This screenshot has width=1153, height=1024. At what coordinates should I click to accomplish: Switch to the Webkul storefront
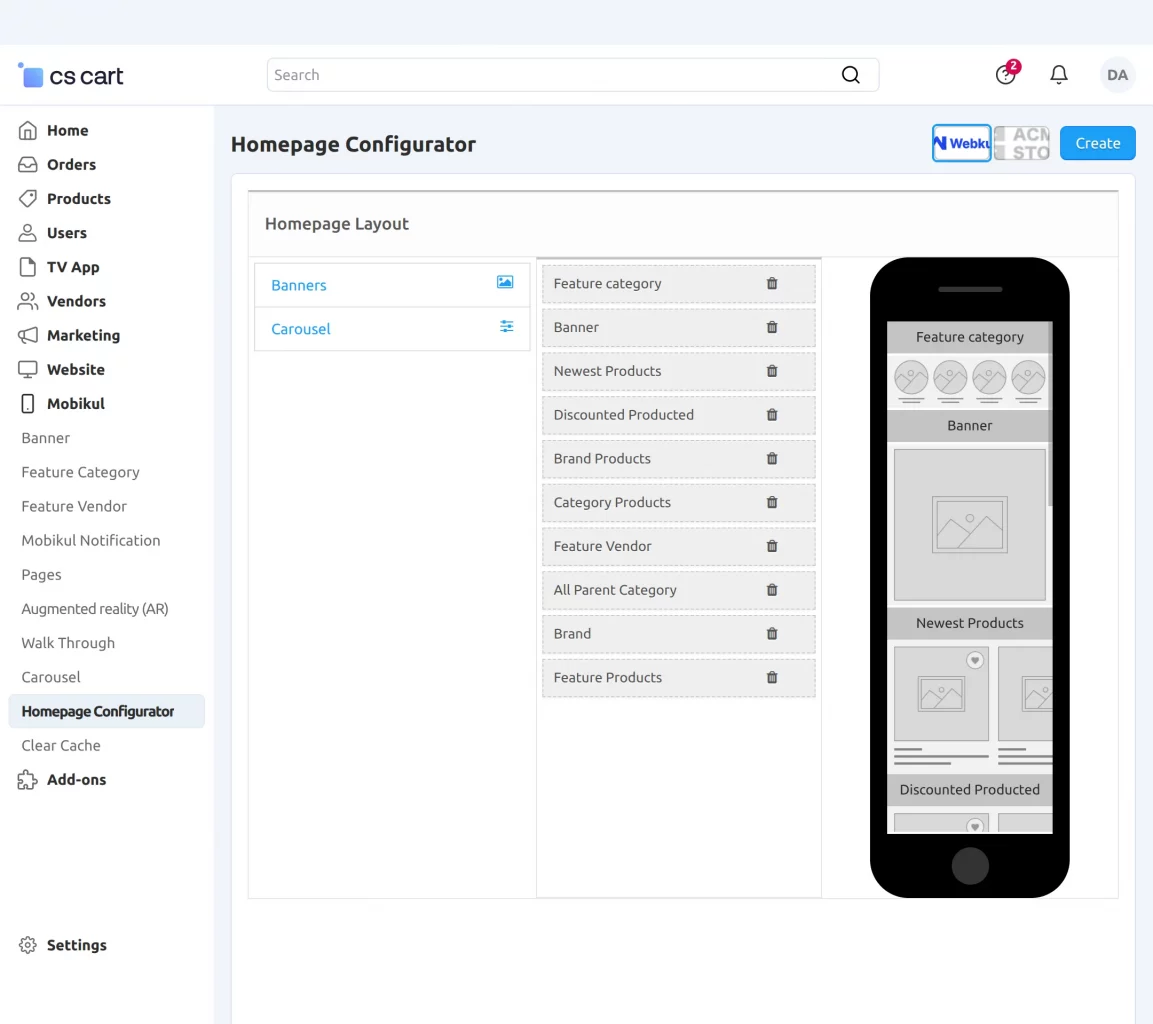point(961,143)
